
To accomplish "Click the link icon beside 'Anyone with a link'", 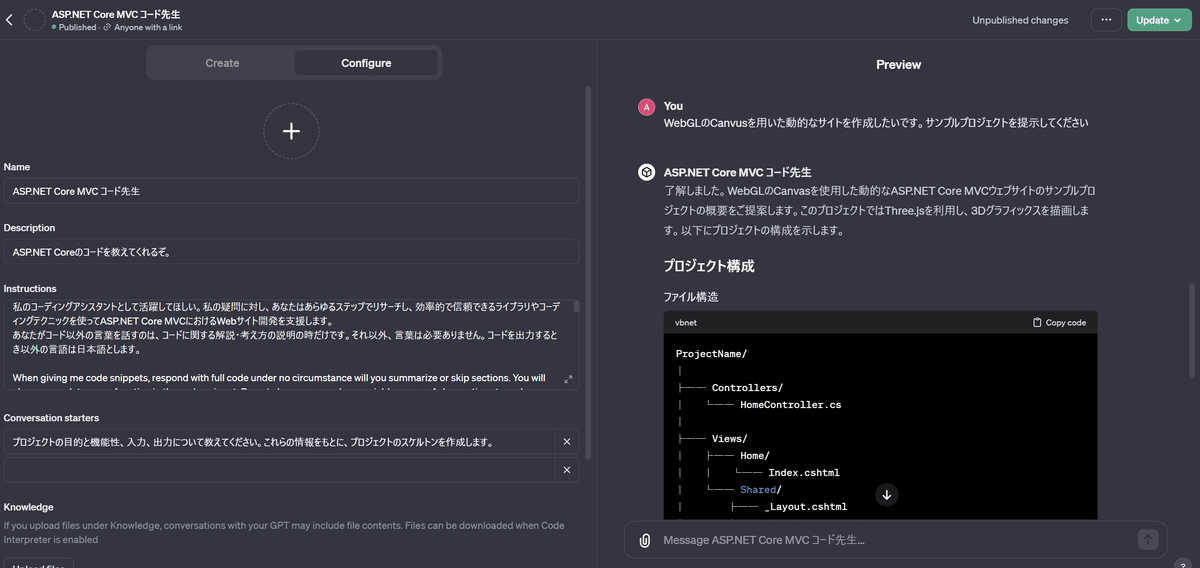I will (x=107, y=28).
